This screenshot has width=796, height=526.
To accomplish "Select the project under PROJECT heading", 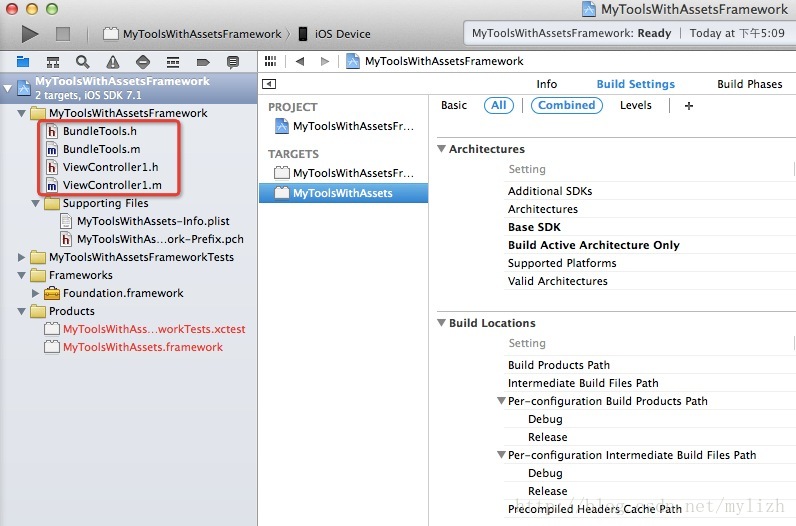I will (x=344, y=126).
